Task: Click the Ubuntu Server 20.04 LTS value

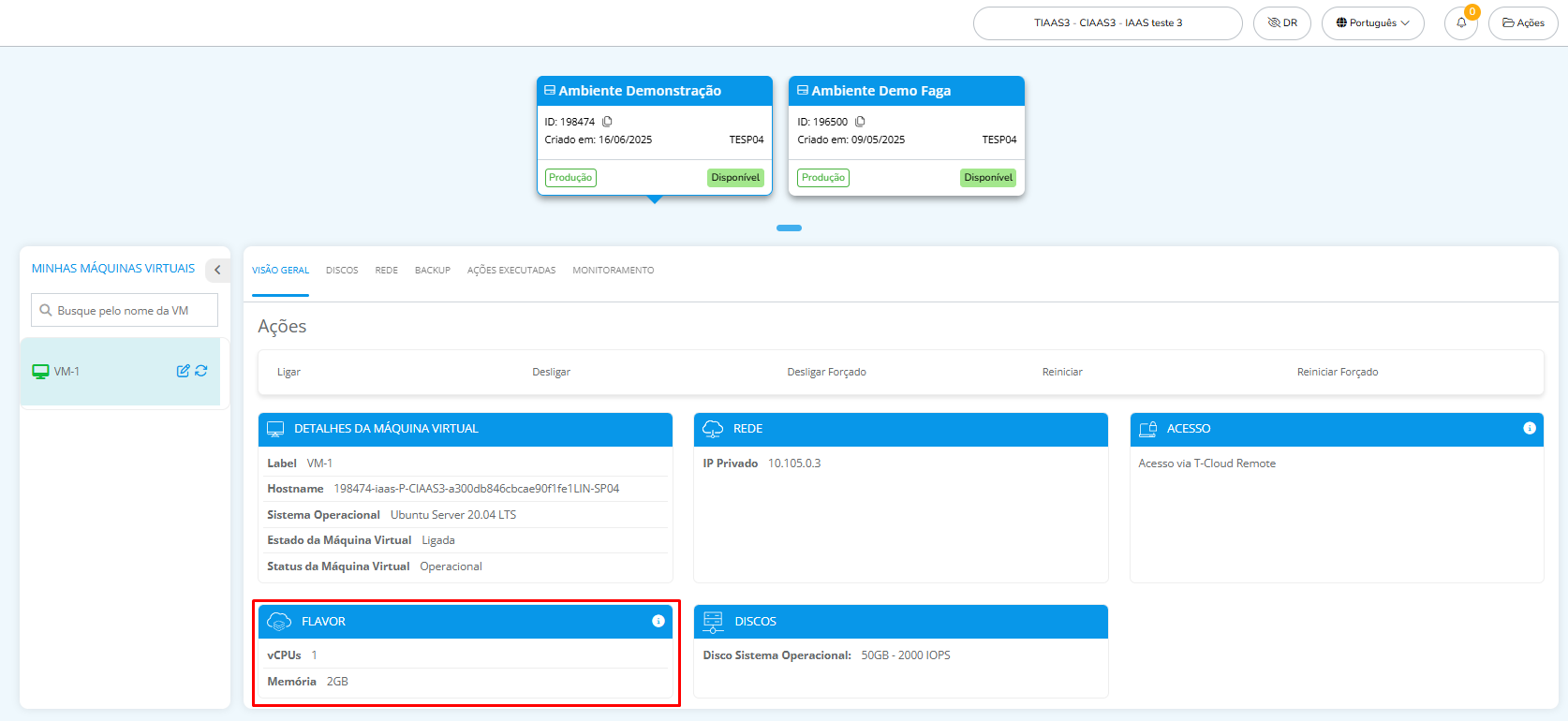Action: (453, 515)
